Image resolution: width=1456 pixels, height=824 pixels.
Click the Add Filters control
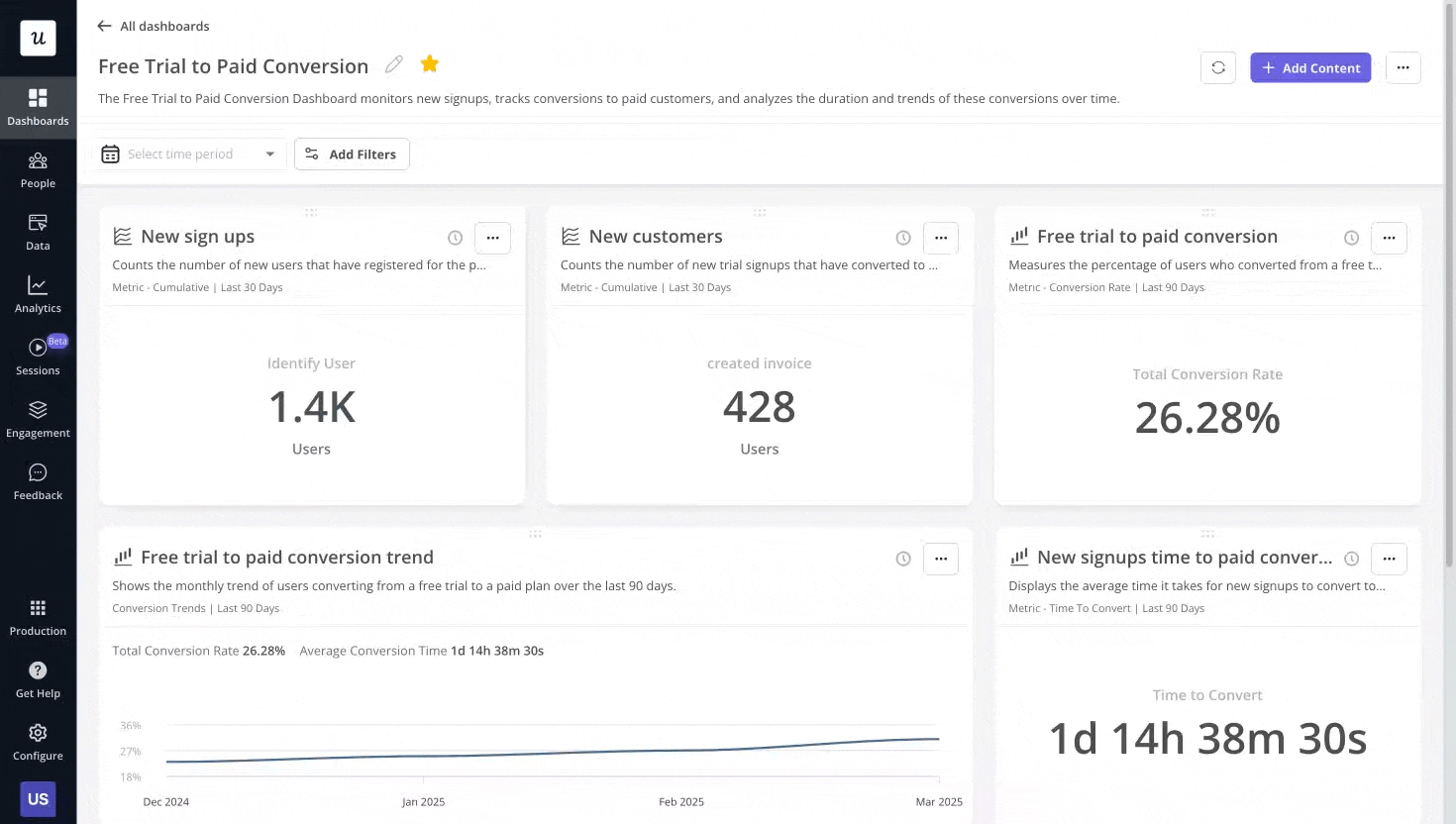[x=352, y=154]
